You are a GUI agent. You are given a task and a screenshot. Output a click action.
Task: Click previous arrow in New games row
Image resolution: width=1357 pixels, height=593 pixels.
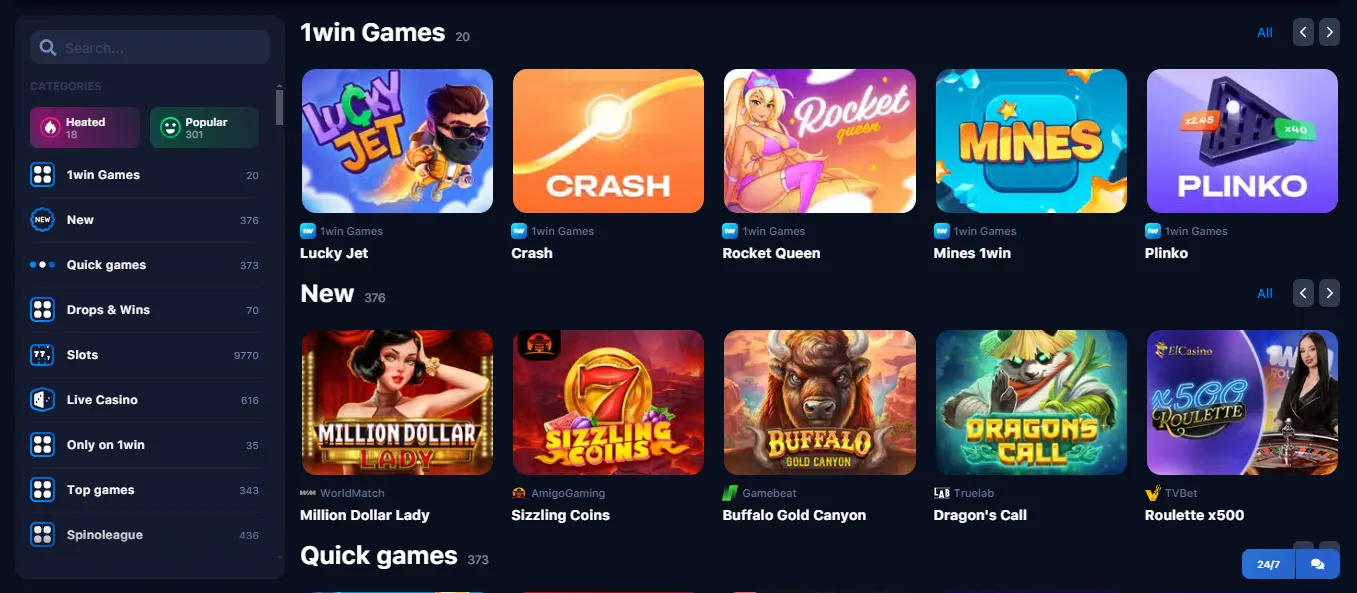1303,293
